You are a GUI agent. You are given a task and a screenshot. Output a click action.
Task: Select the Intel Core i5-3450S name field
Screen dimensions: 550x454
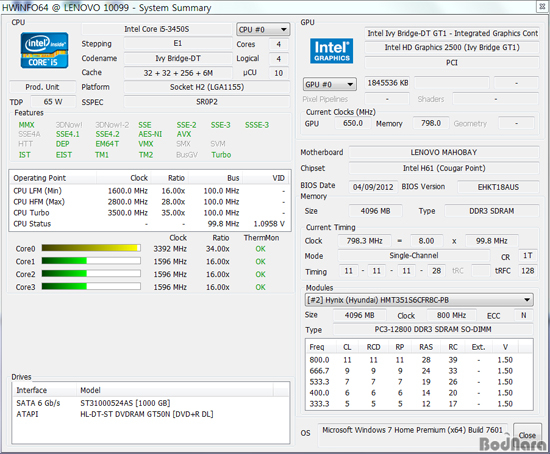[x=157, y=29]
